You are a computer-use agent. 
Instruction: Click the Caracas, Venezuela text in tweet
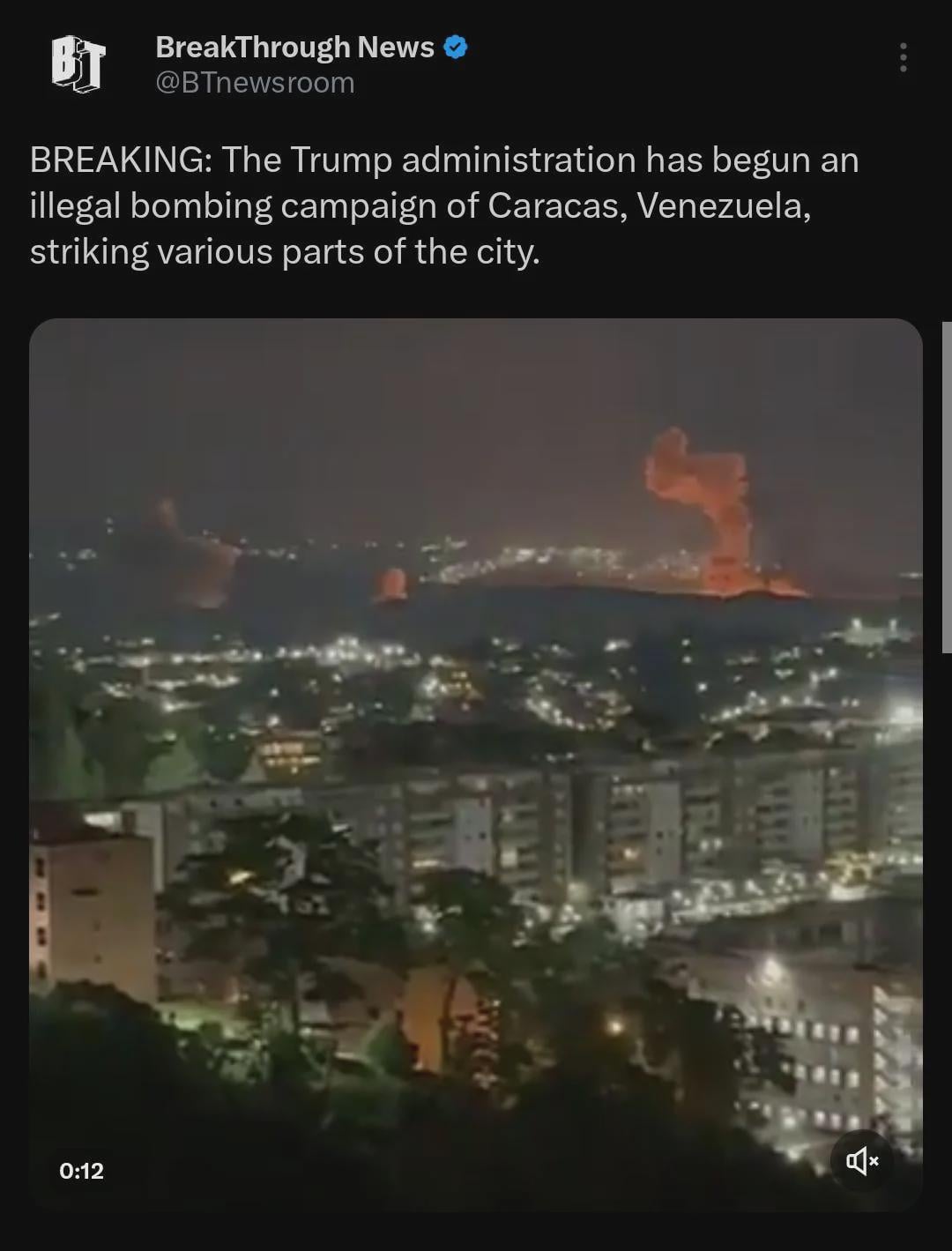(x=649, y=206)
